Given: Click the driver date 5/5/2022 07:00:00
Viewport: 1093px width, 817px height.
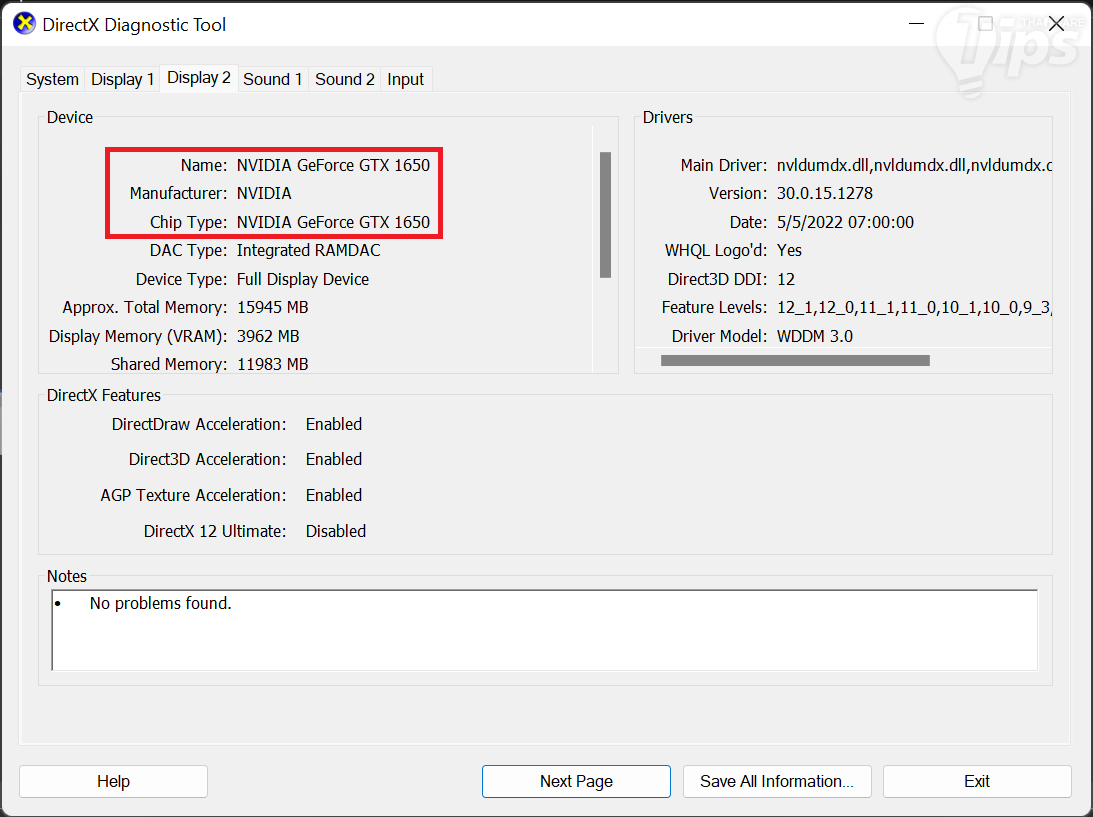Looking at the screenshot, I should (x=845, y=222).
